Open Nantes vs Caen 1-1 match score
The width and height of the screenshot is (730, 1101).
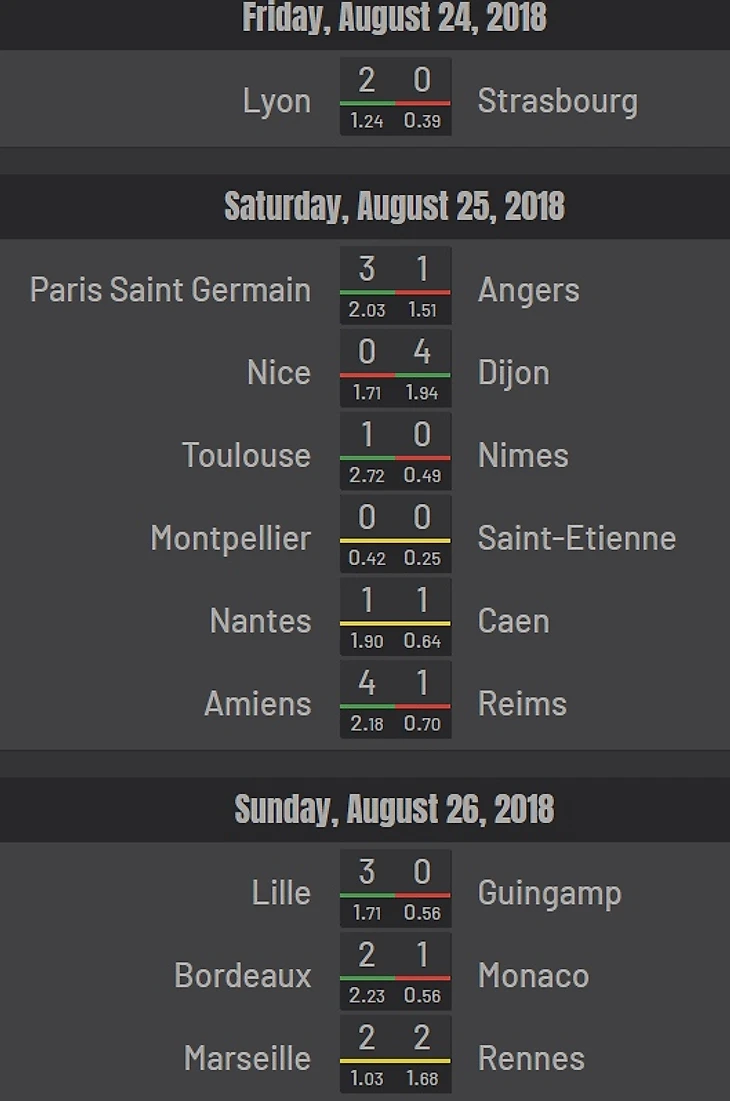point(395,616)
